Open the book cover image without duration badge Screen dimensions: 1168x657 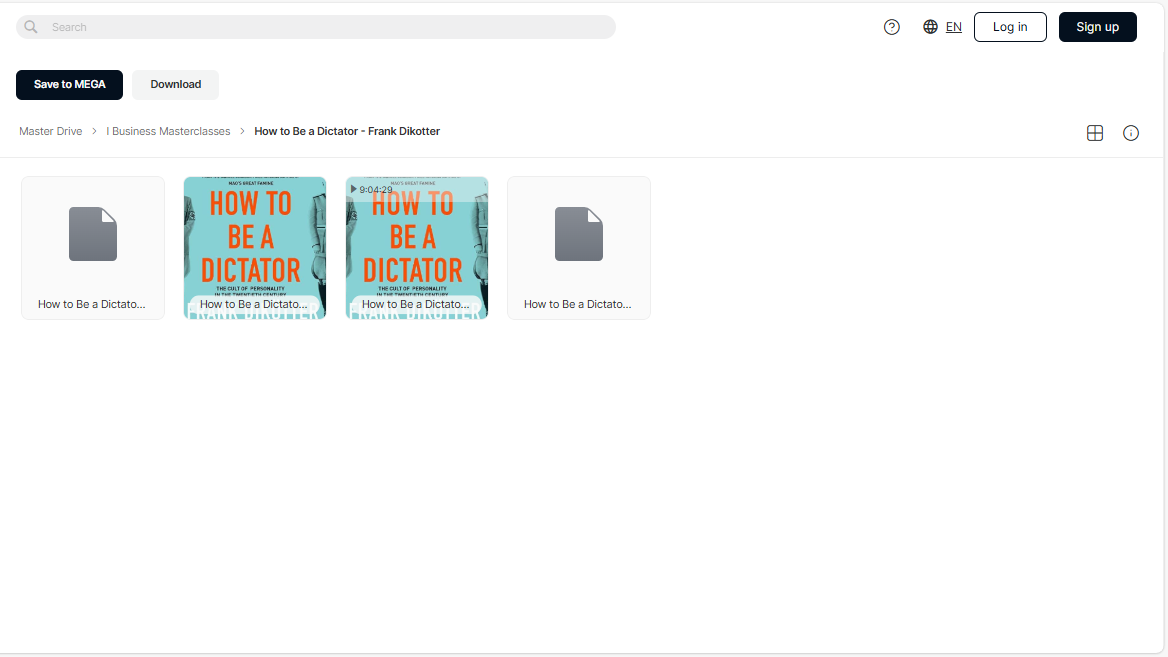[255, 248]
